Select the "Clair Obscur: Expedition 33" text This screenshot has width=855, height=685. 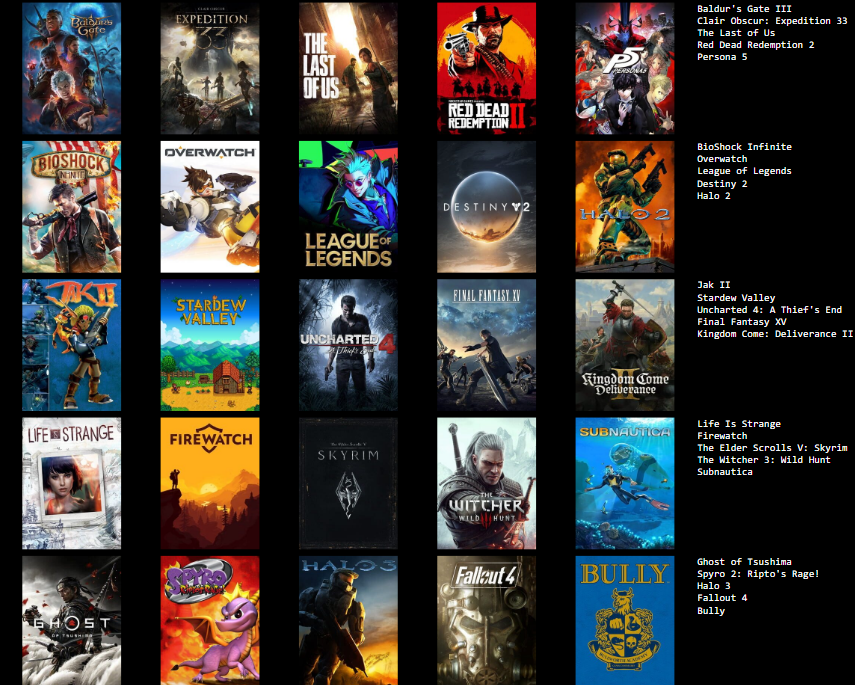coord(772,21)
